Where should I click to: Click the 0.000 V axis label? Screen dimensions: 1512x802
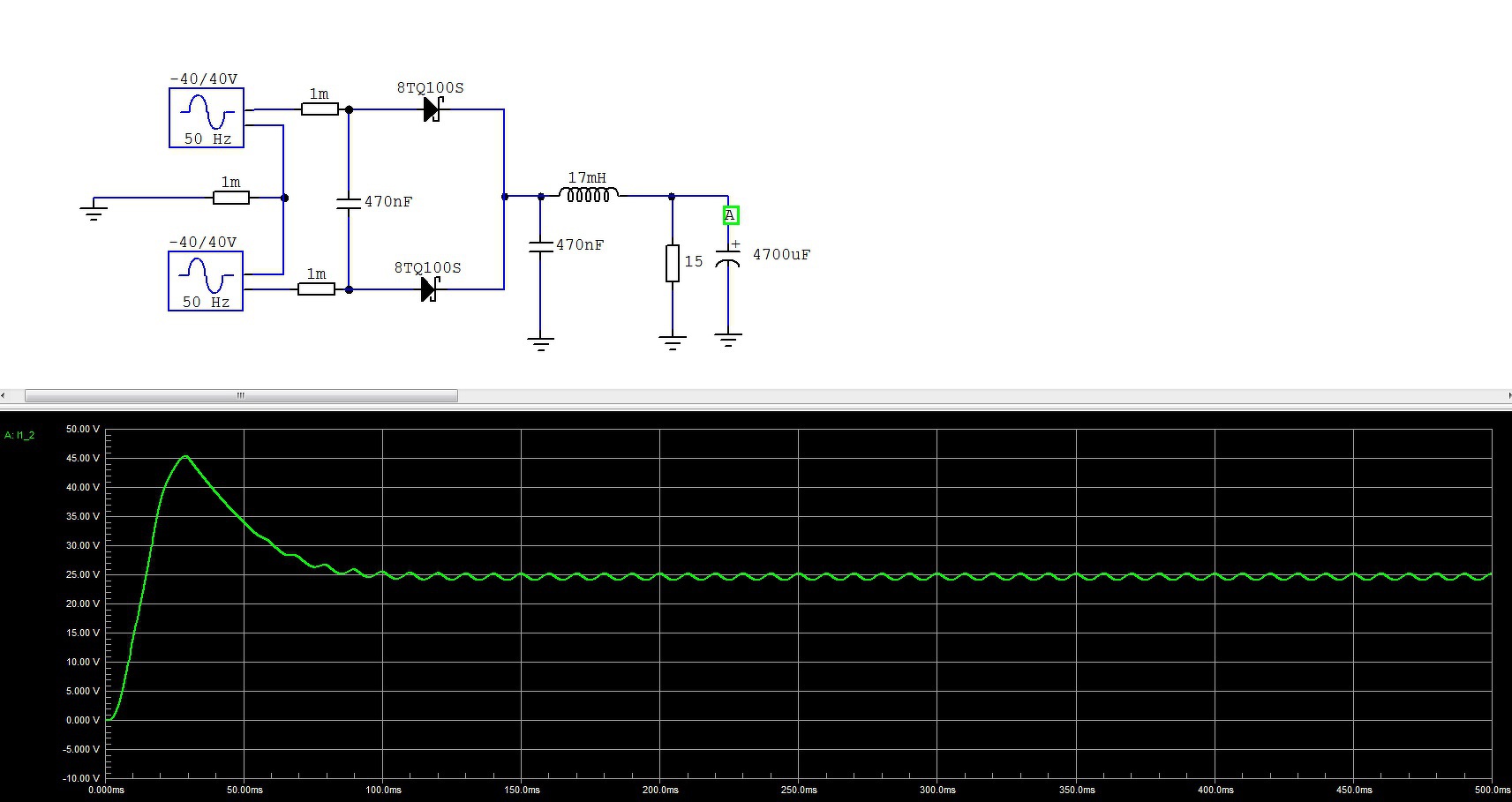coord(83,720)
